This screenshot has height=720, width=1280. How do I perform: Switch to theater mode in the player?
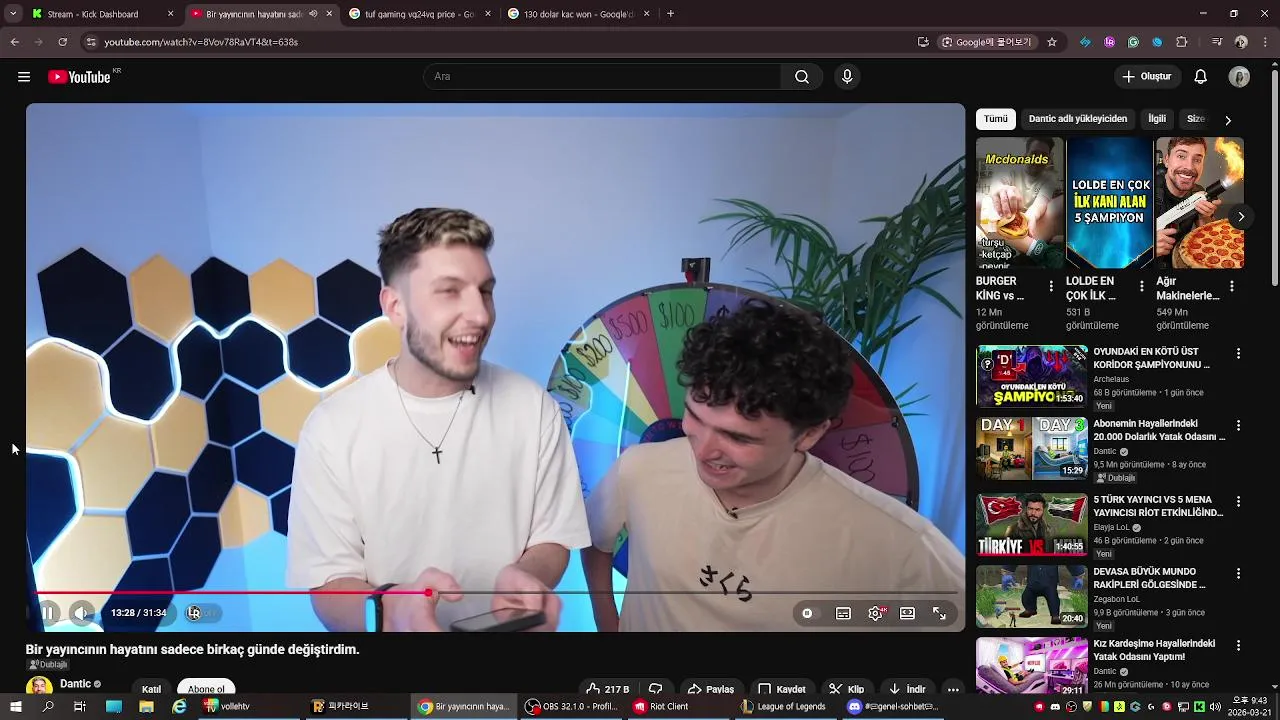point(907,613)
